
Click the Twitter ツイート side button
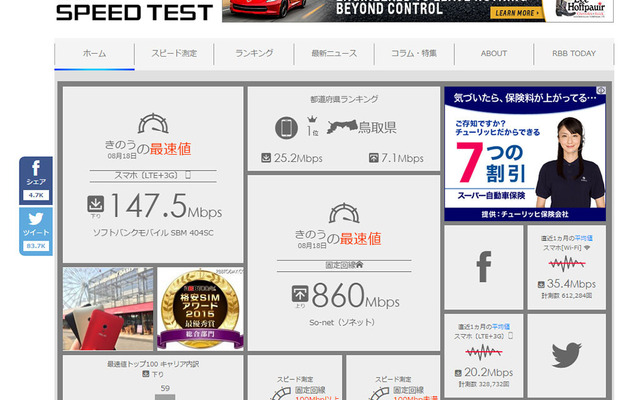pos(36,231)
